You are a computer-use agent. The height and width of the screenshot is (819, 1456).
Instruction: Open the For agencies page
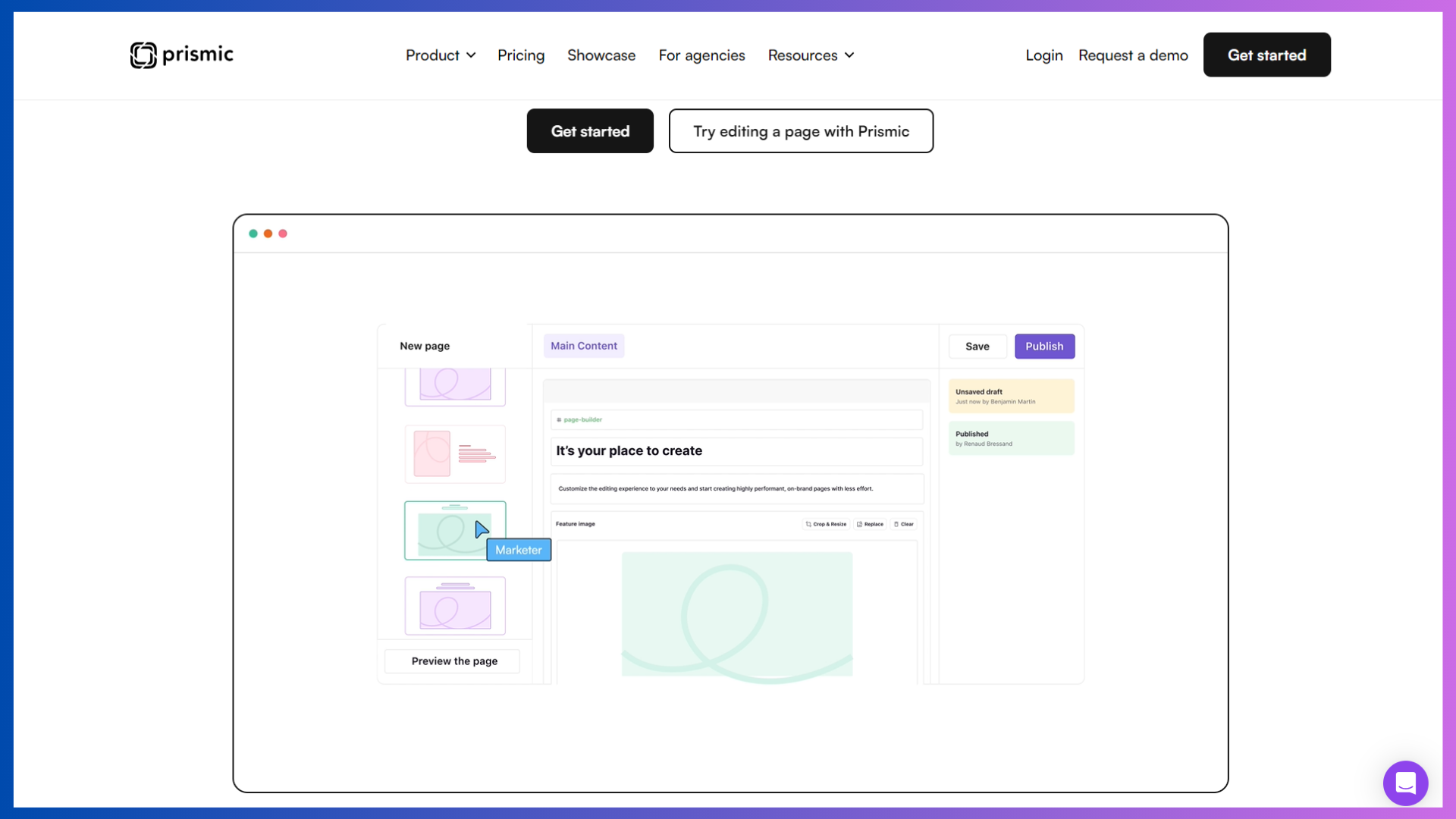701,55
